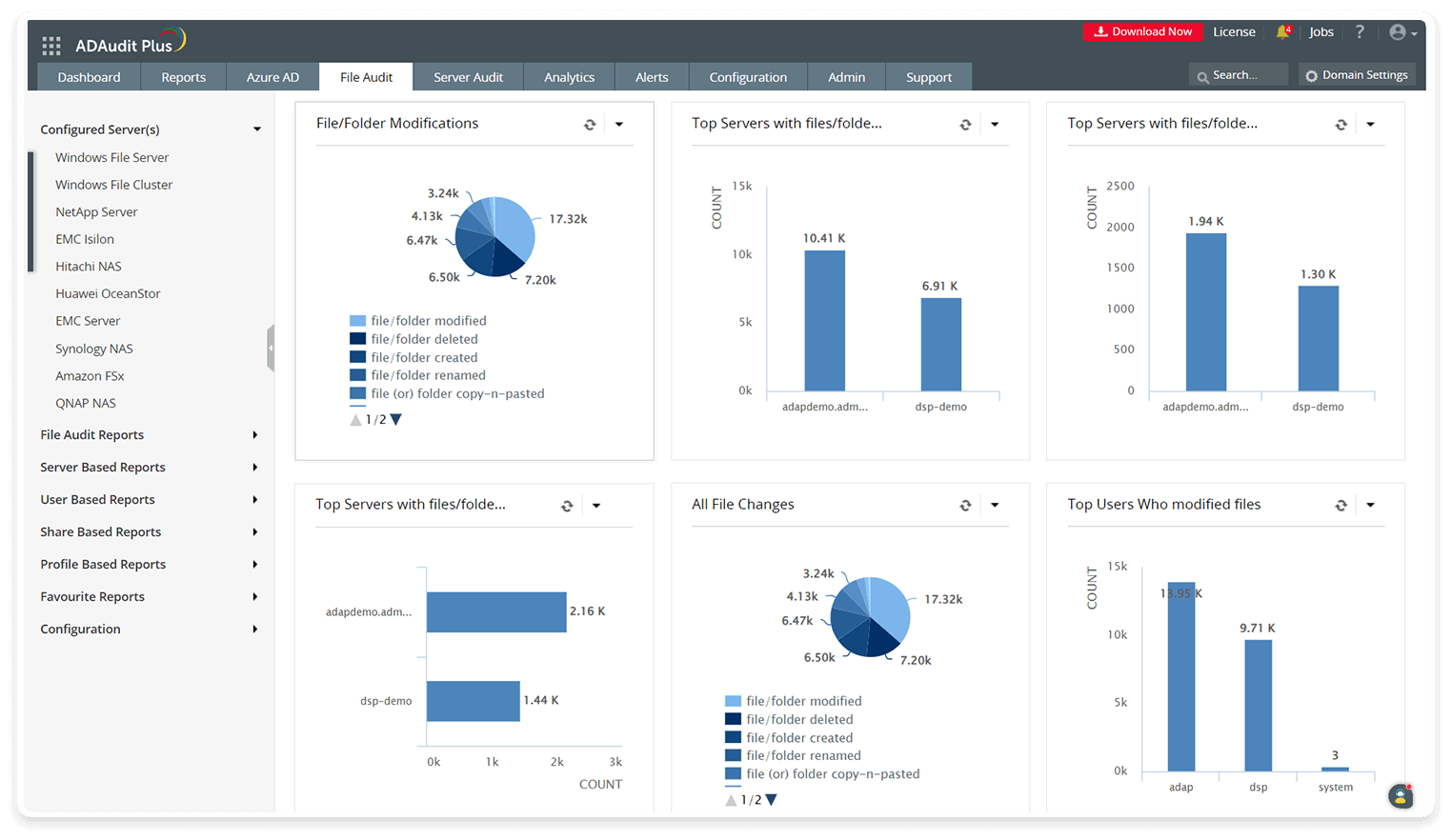Click the ADAudit Plus logo

[131, 42]
